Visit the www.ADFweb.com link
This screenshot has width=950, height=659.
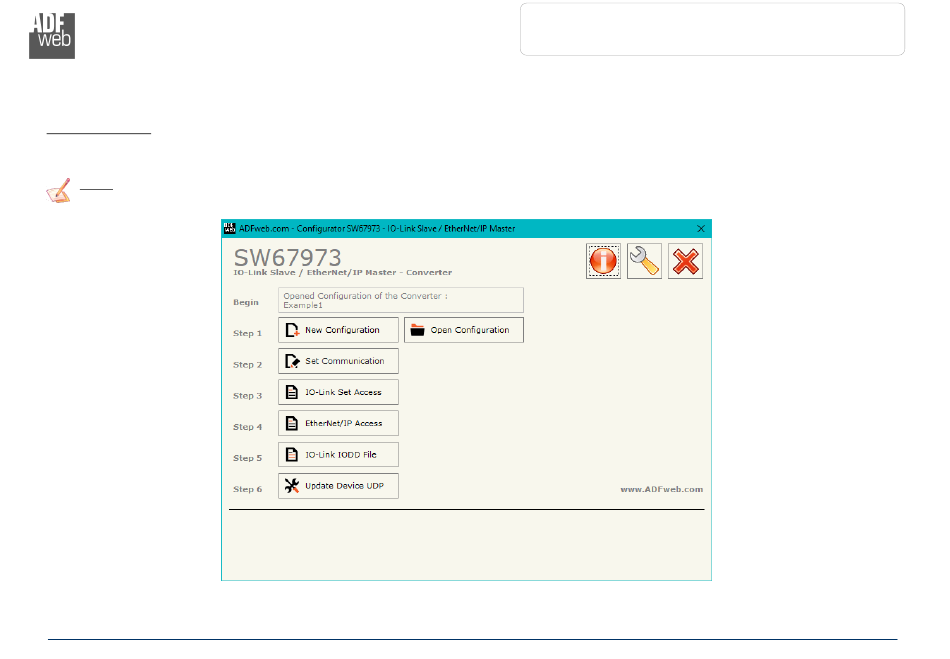click(x=661, y=489)
